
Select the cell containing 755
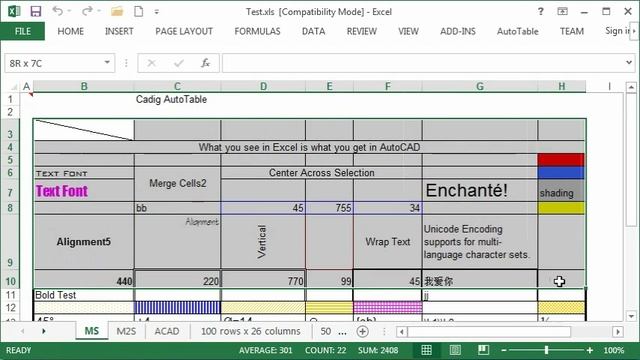[329, 208]
